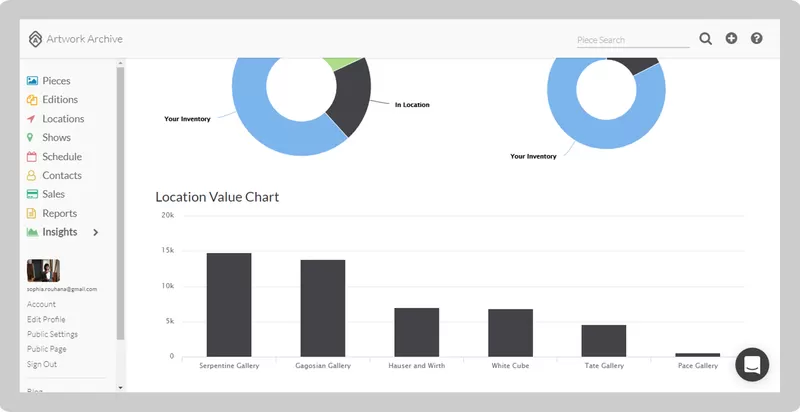The width and height of the screenshot is (800, 412).
Task: Click the add plus circle icon
Action: coord(731,38)
